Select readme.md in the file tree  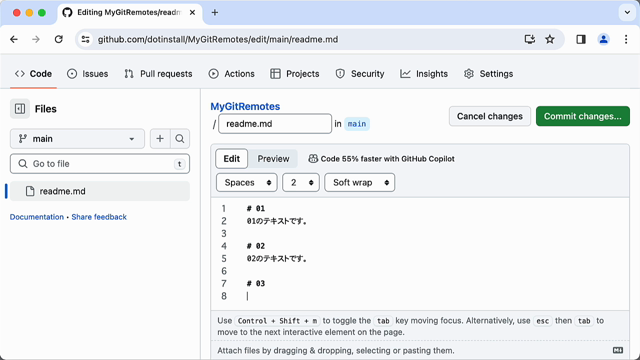100,191
